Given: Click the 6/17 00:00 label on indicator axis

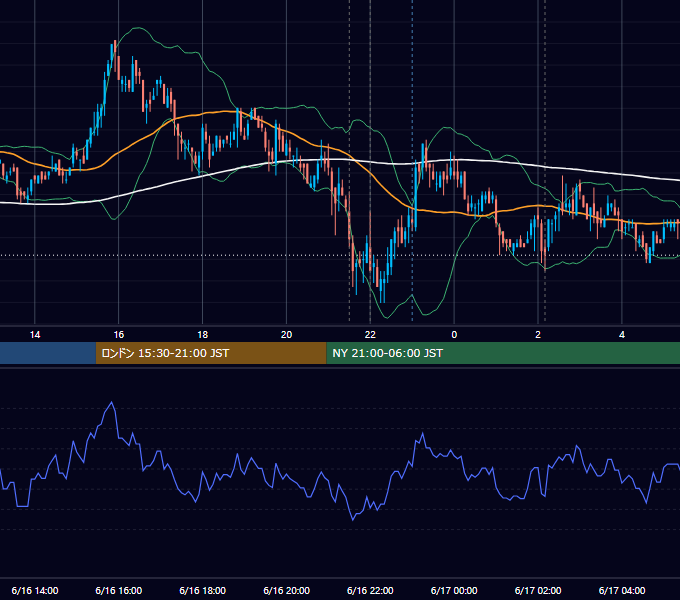Looking at the screenshot, I should [x=454, y=590].
